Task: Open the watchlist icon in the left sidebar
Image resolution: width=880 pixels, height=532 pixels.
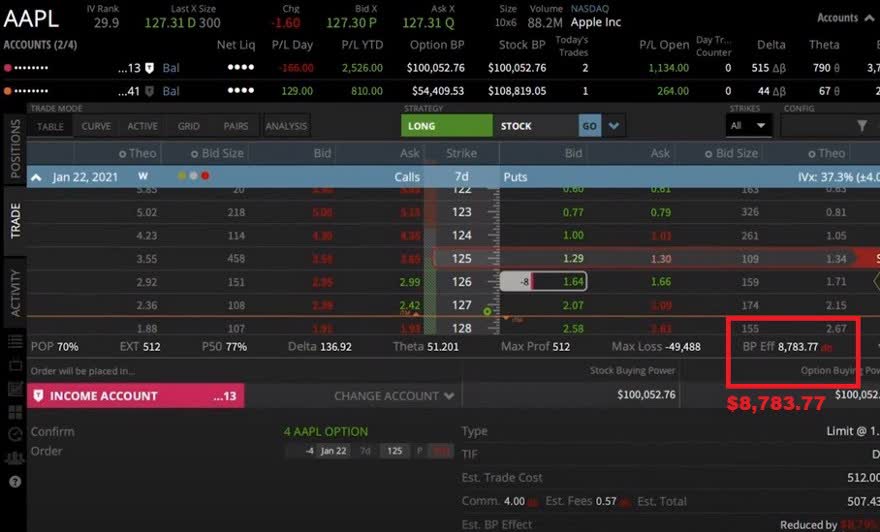Action: coord(15,341)
